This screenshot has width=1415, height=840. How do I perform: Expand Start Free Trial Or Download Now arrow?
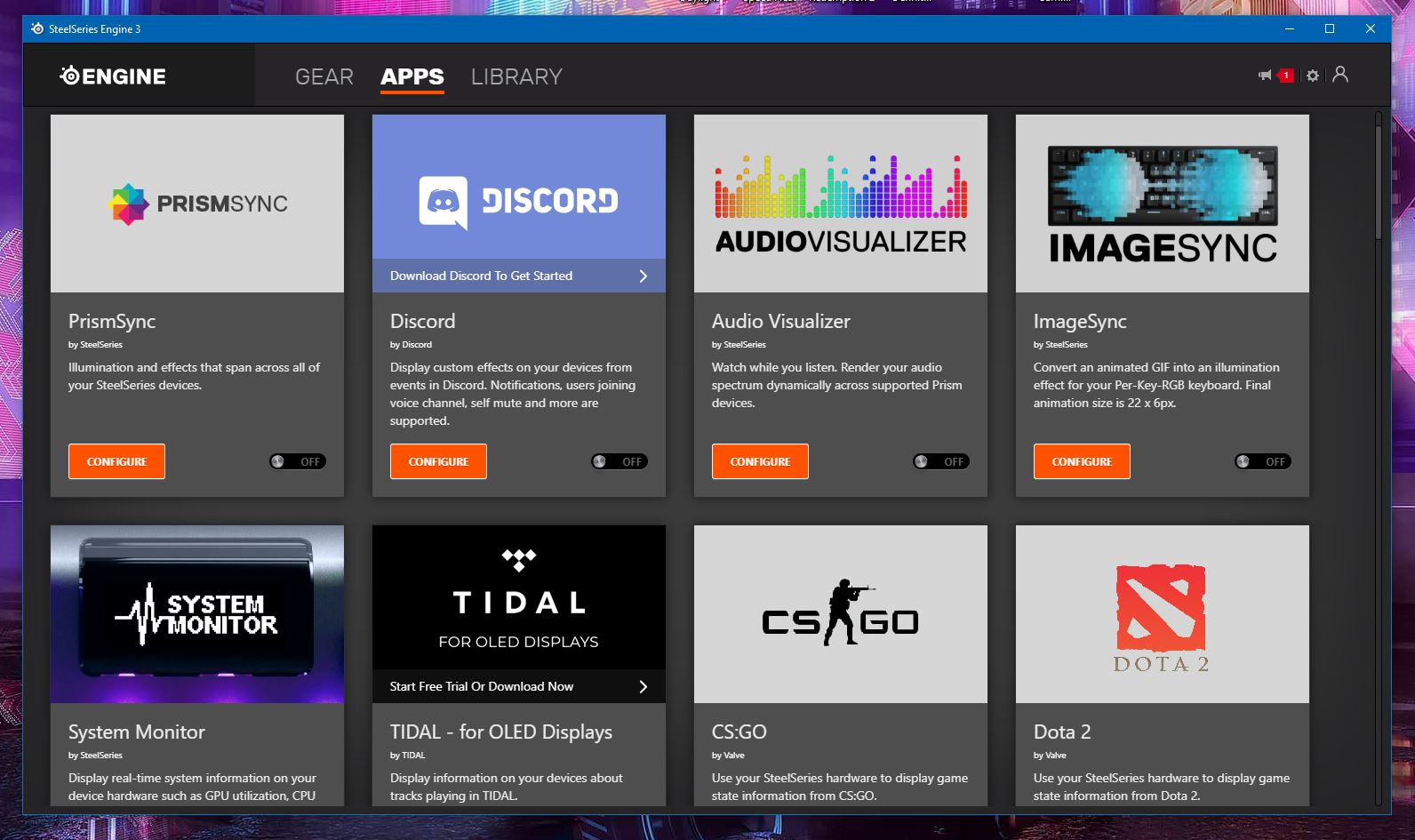(643, 687)
